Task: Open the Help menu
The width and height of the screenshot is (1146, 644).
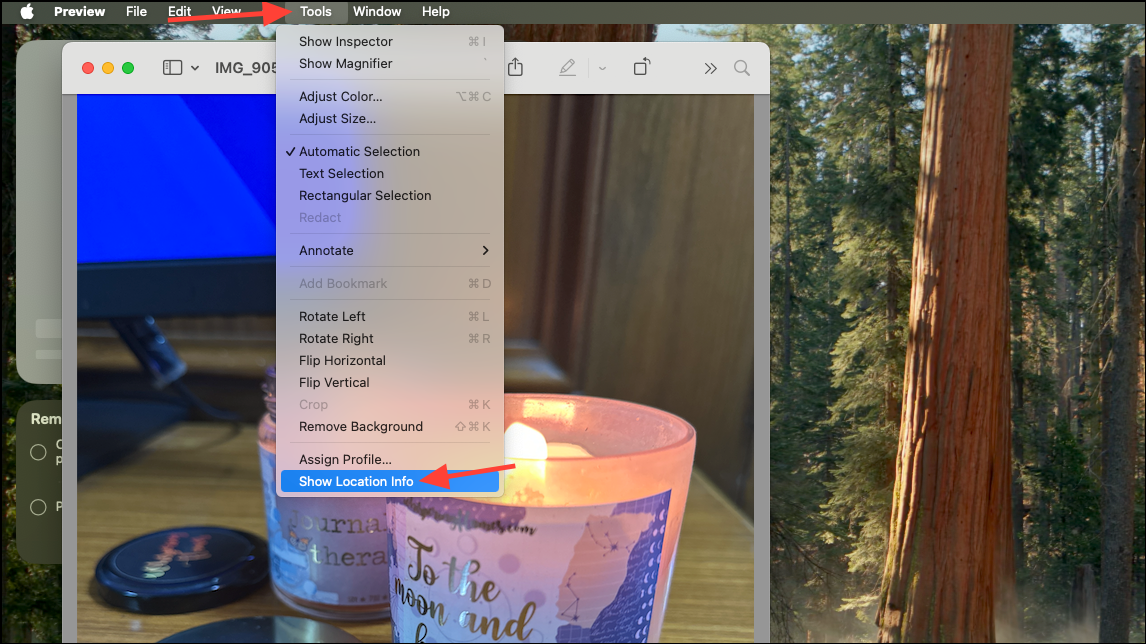Action: point(436,12)
